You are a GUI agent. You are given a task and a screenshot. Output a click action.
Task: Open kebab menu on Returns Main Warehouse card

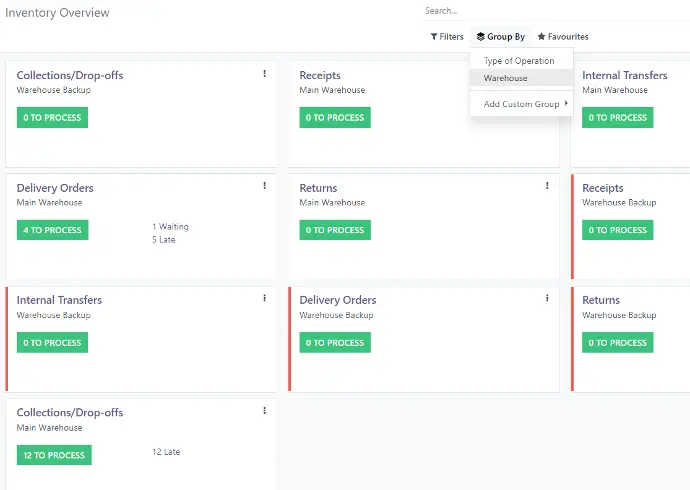click(x=547, y=185)
